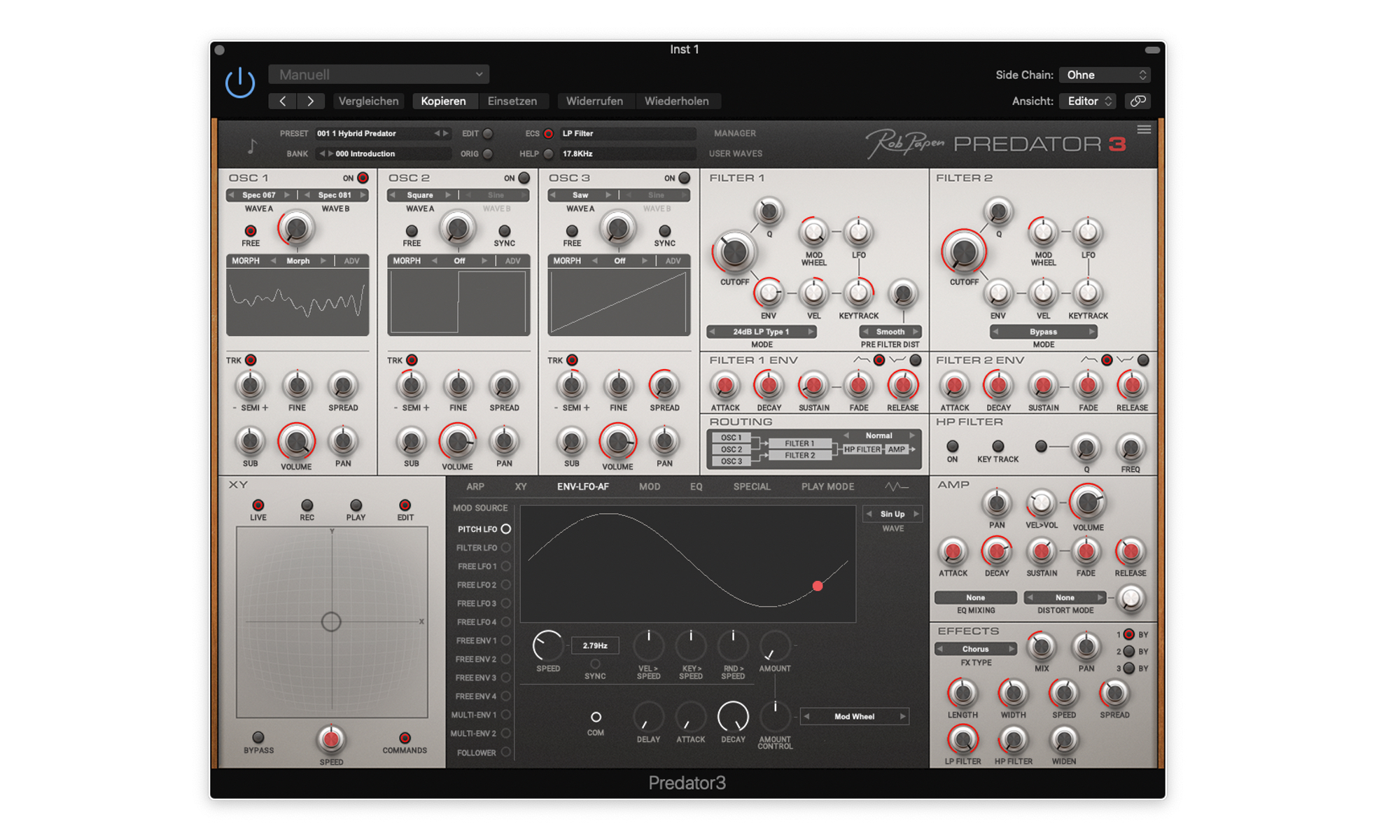Viewport: 1400px width, 840px height.
Task: Toggle XY LIVE button
Action: 258,505
